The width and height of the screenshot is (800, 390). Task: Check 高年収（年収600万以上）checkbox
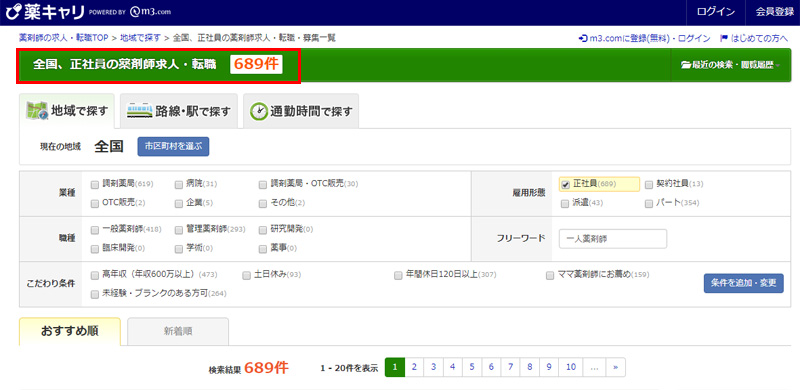(94, 275)
